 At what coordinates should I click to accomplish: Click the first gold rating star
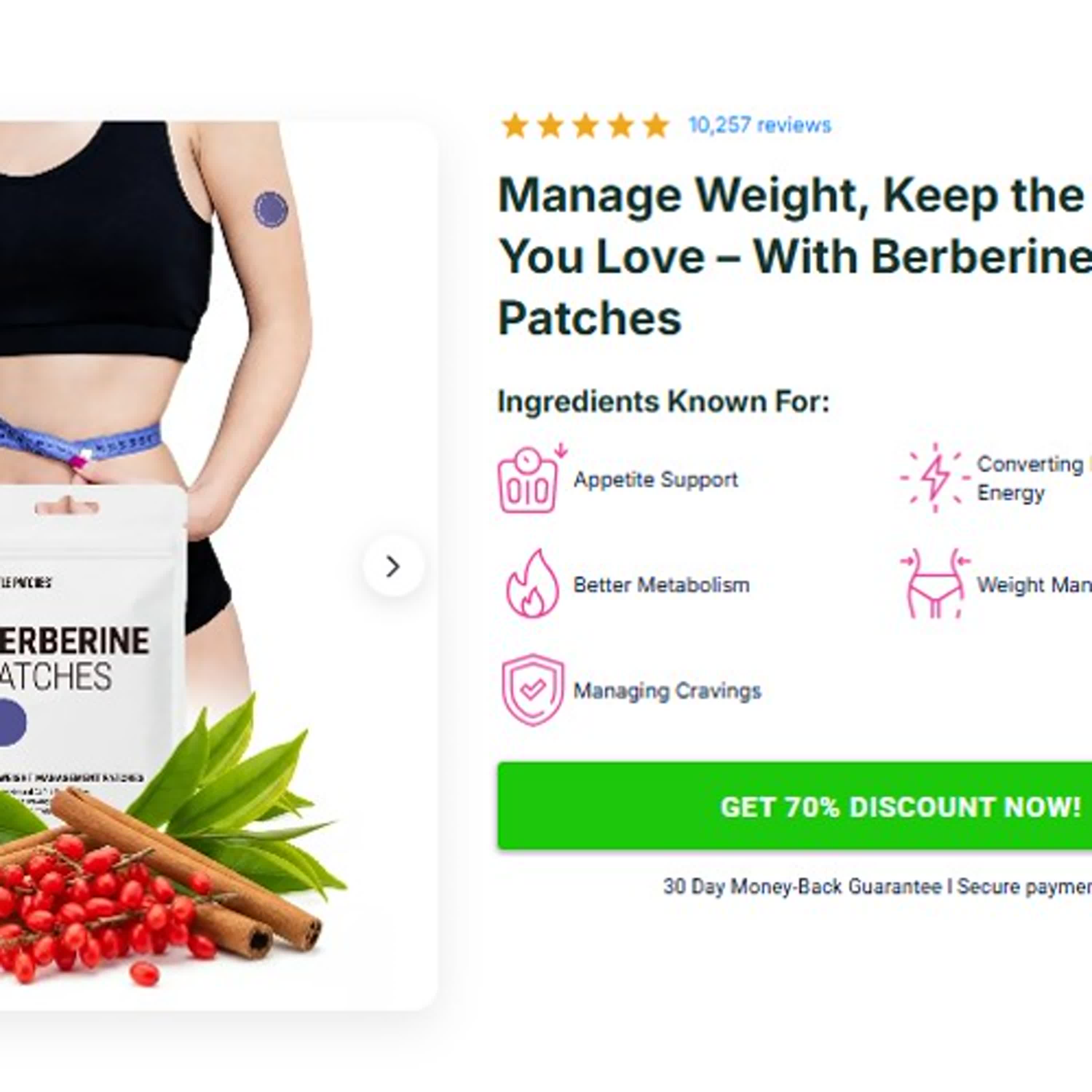(514, 126)
